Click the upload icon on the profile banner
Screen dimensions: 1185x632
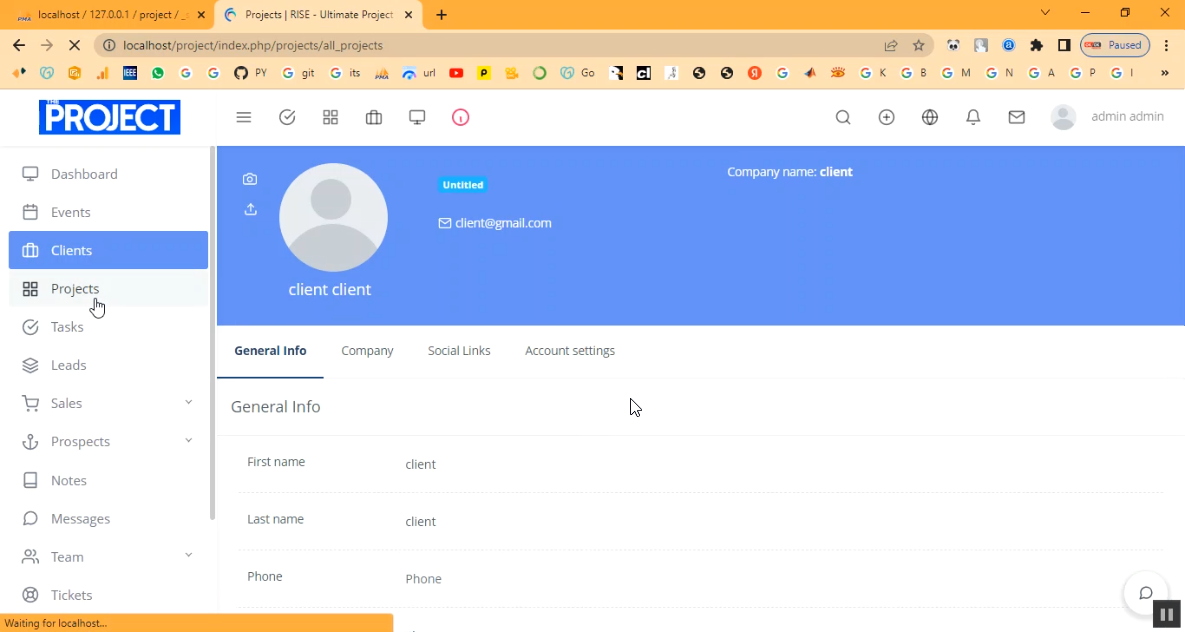(x=250, y=209)
